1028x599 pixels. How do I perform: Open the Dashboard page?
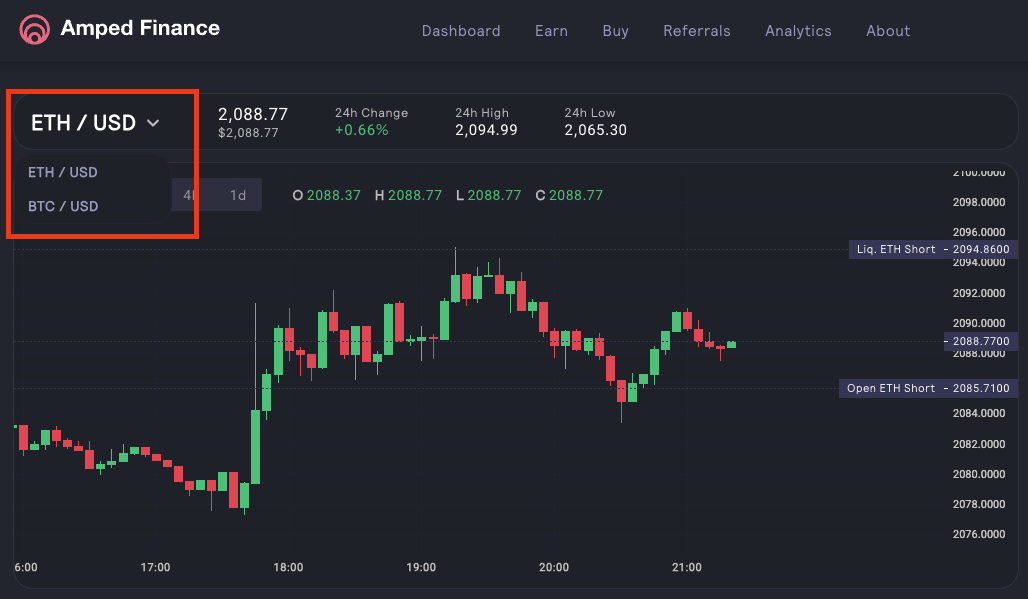click(461, 31)
